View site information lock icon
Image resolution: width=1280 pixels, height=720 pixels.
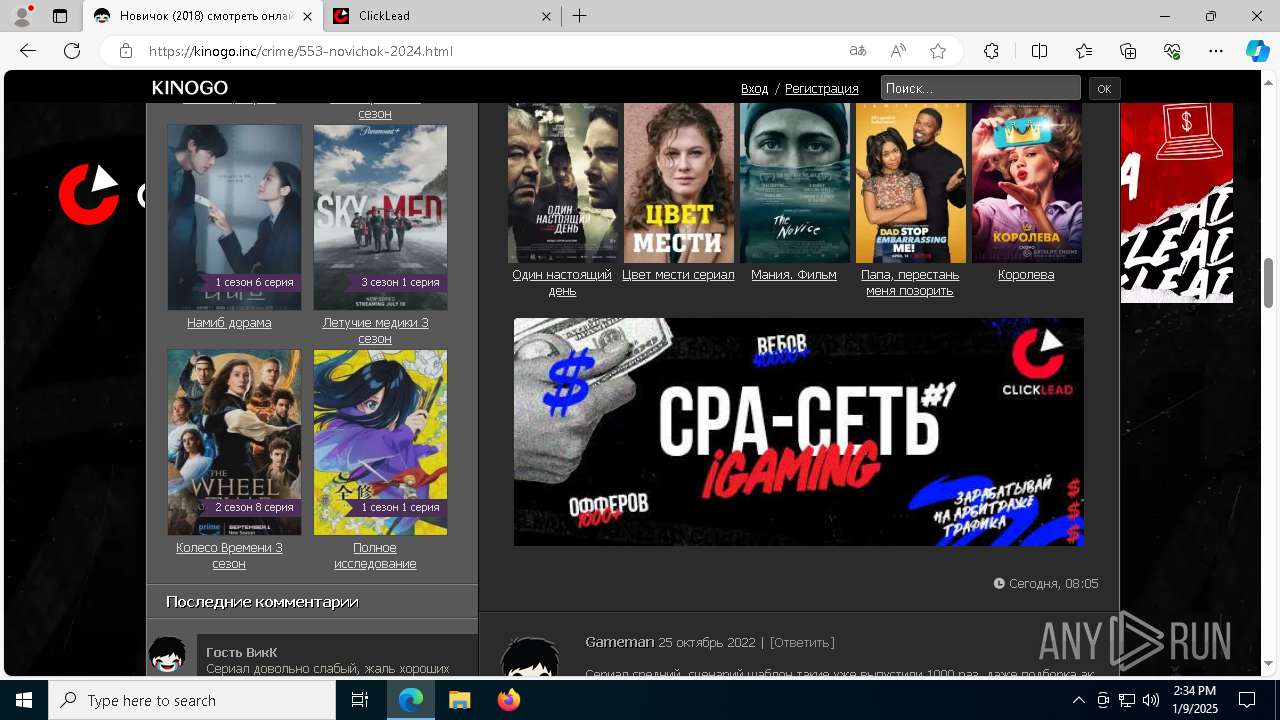point(125,51)
